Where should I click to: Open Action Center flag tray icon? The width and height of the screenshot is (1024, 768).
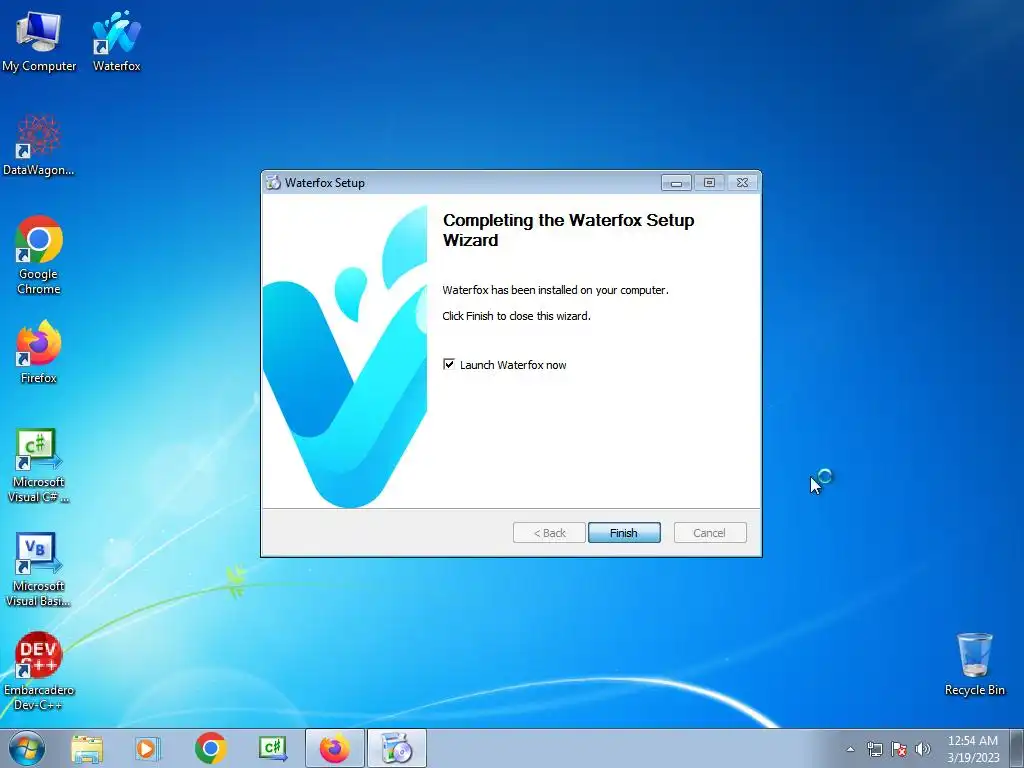point(899,749)
